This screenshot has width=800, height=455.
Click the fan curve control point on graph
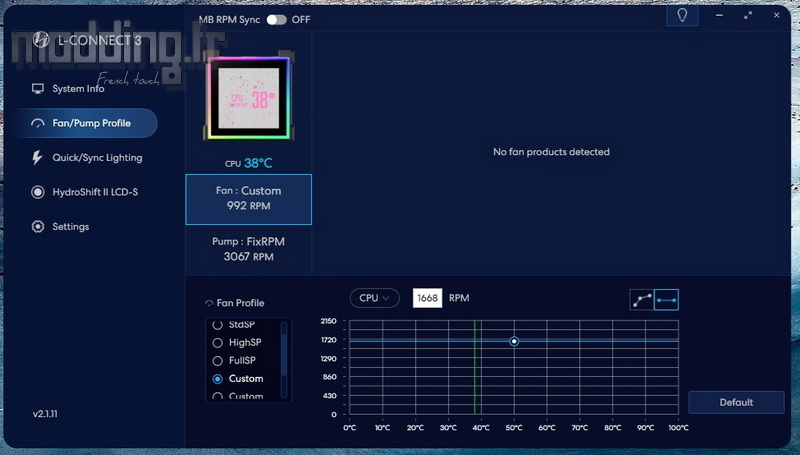[x=514, y=341]
